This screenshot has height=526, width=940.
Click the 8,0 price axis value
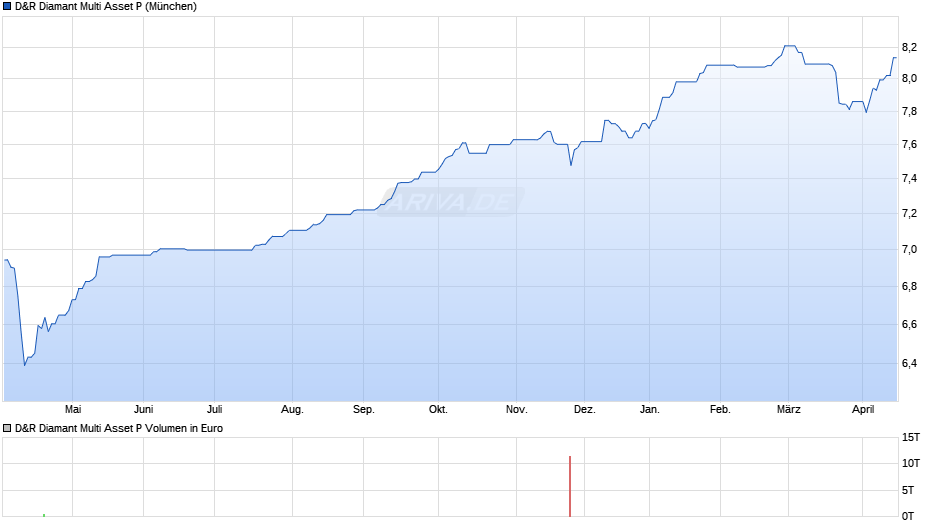909,79
